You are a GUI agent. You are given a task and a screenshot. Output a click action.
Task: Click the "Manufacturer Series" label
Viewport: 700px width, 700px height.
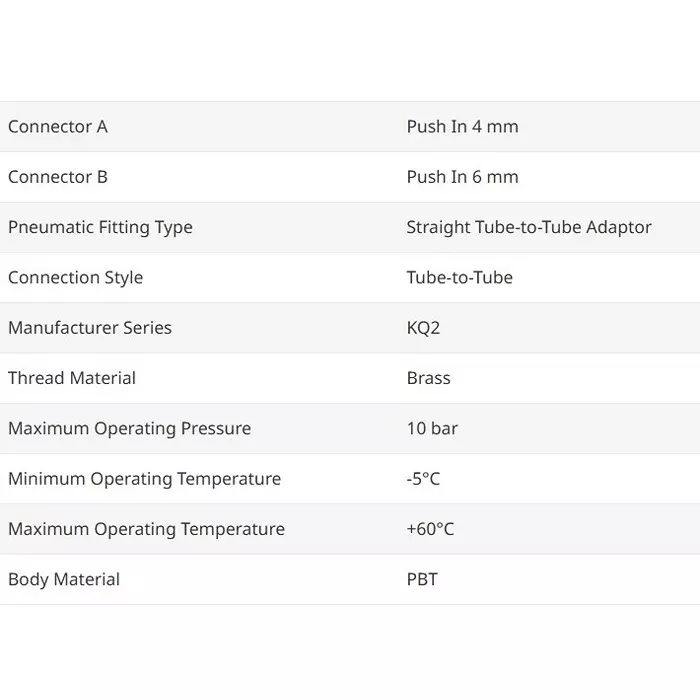pos(90,328)
